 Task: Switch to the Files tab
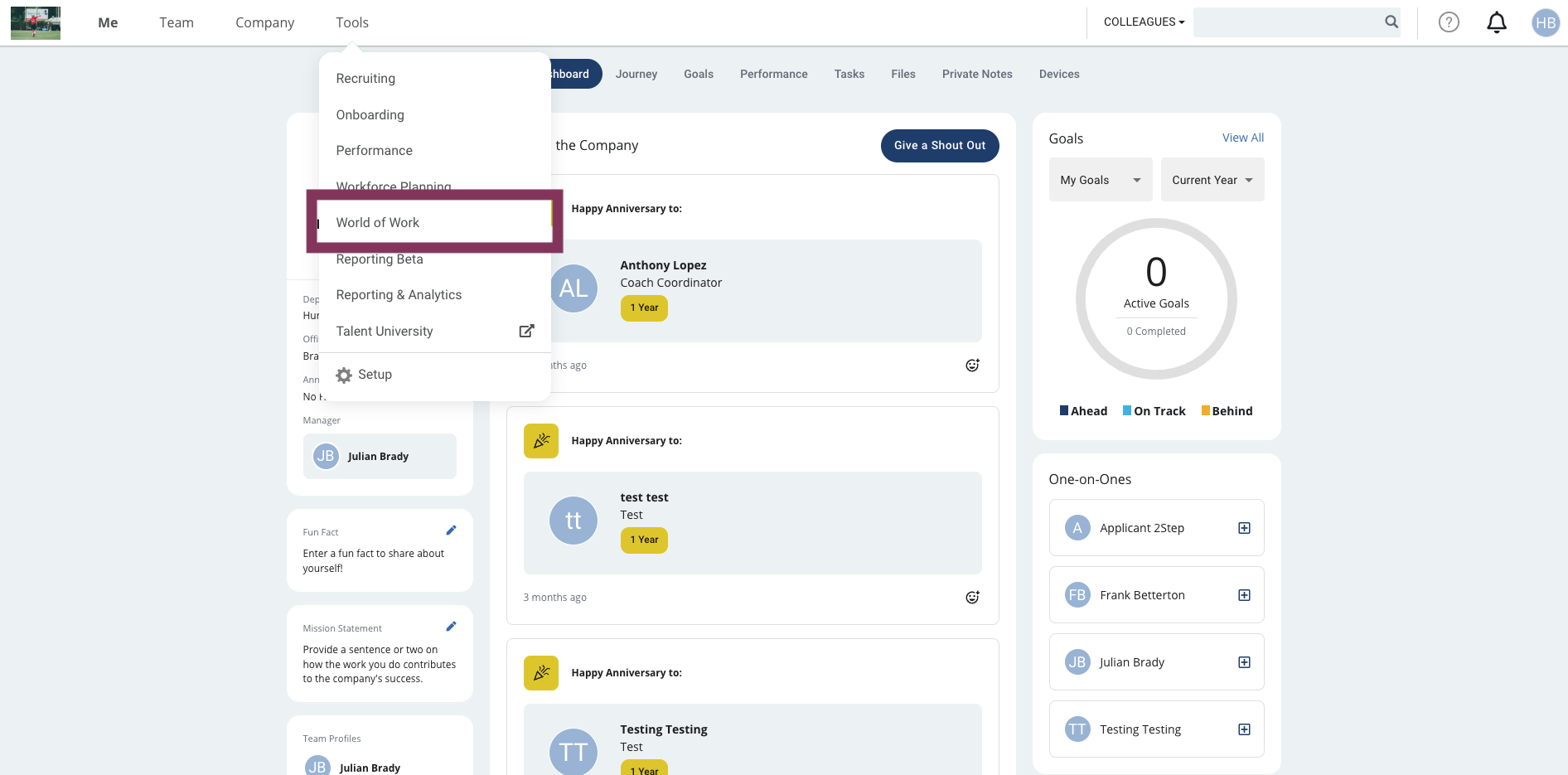(x=903, y=74)
